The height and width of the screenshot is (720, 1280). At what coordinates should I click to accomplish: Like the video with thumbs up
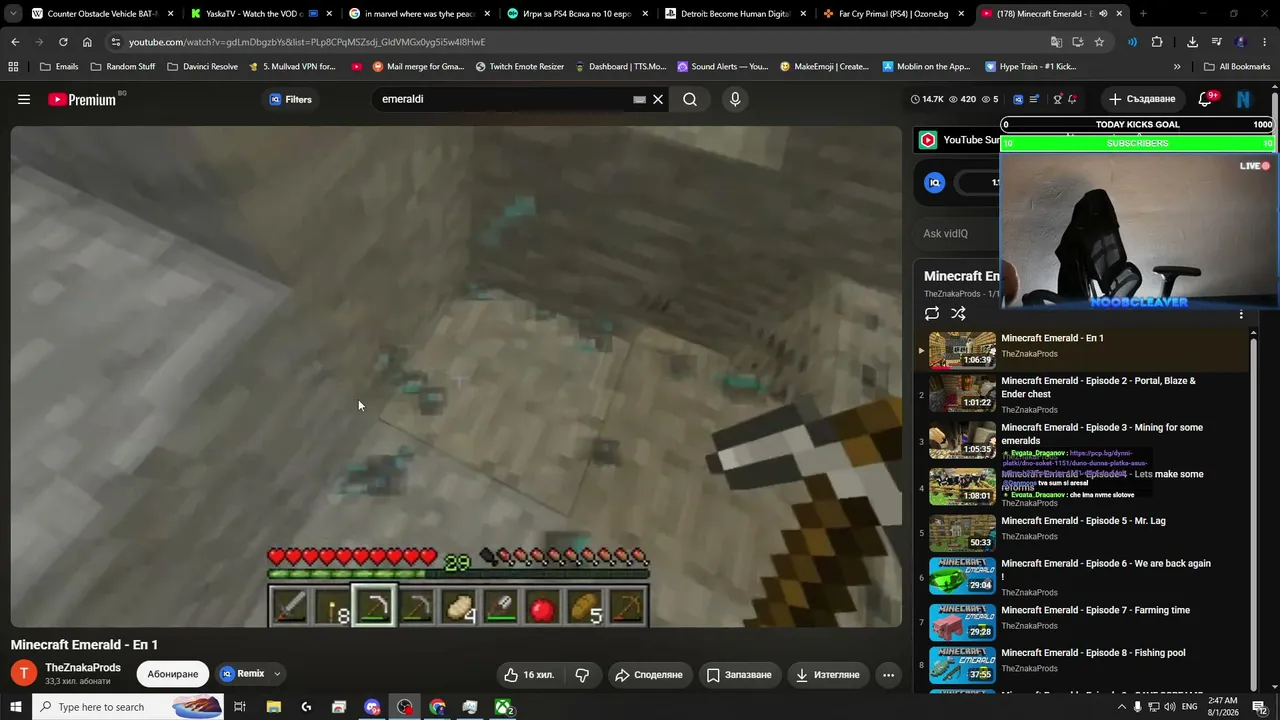529,675
